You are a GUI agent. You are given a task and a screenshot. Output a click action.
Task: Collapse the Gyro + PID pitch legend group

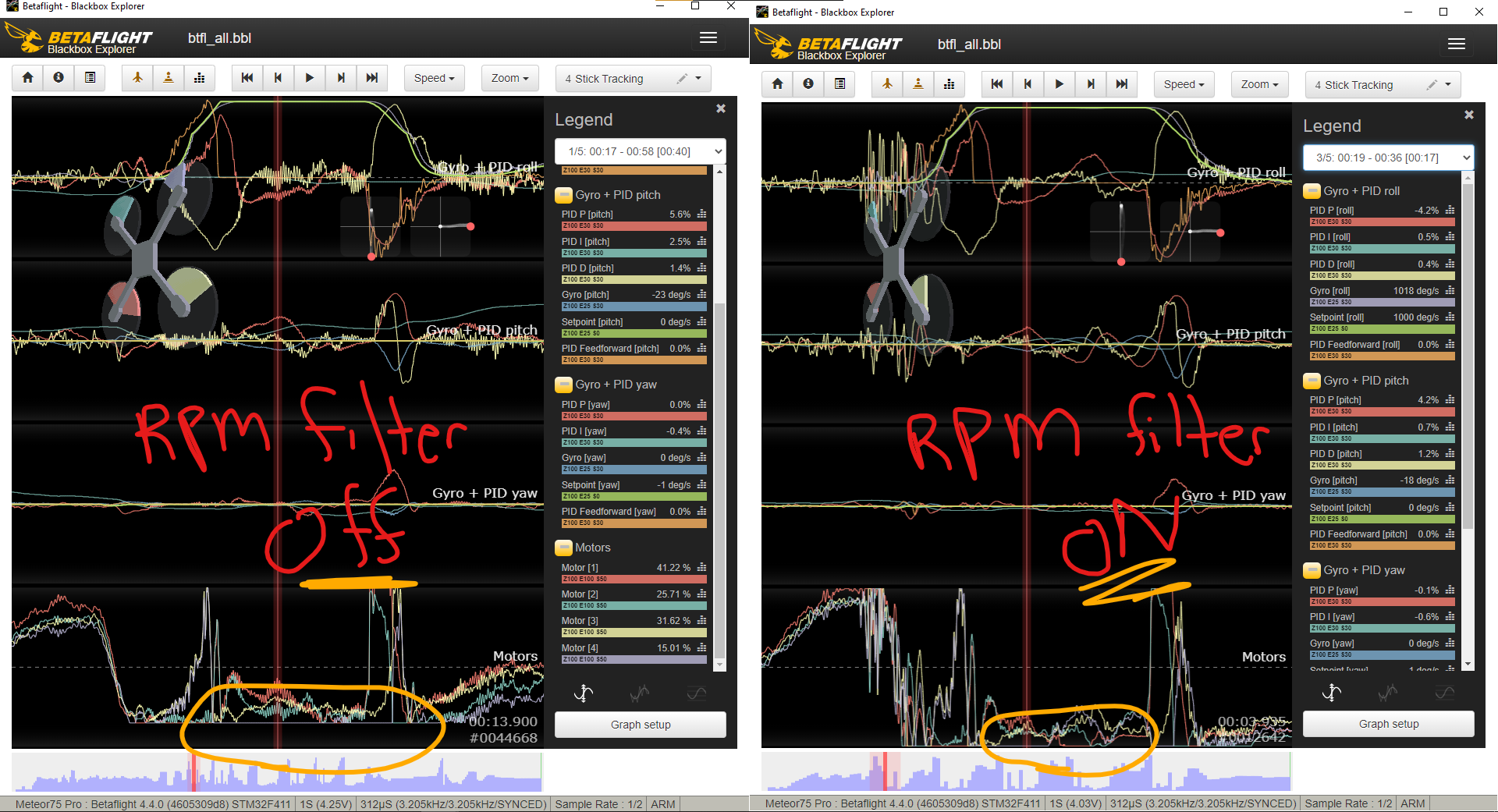[x=563, y=194]
